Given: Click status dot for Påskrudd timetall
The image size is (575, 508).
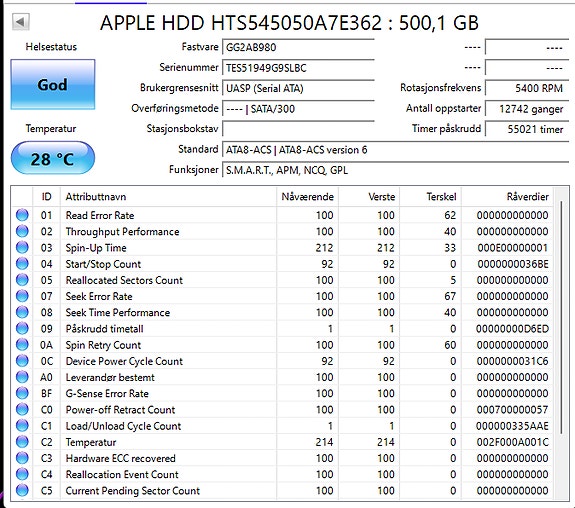Looking at the screenshot, I should click(22, 328).
